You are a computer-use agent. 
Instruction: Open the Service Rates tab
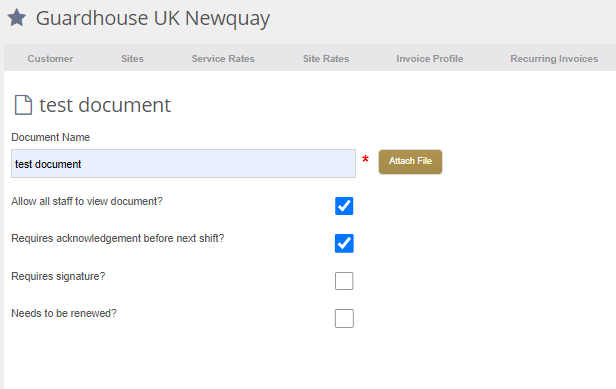coord(223,59)
